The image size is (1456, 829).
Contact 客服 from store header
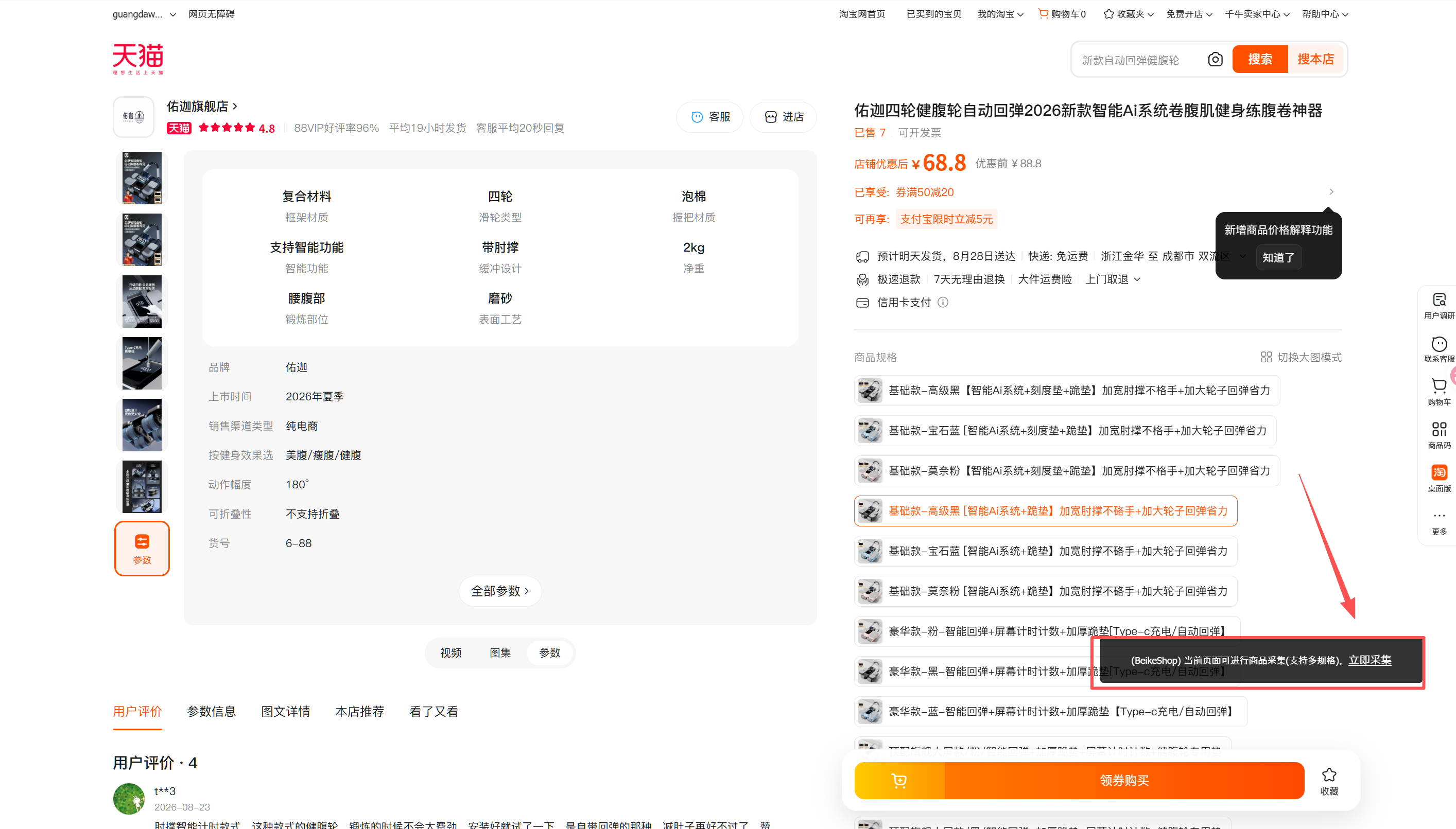pos(710,117)
